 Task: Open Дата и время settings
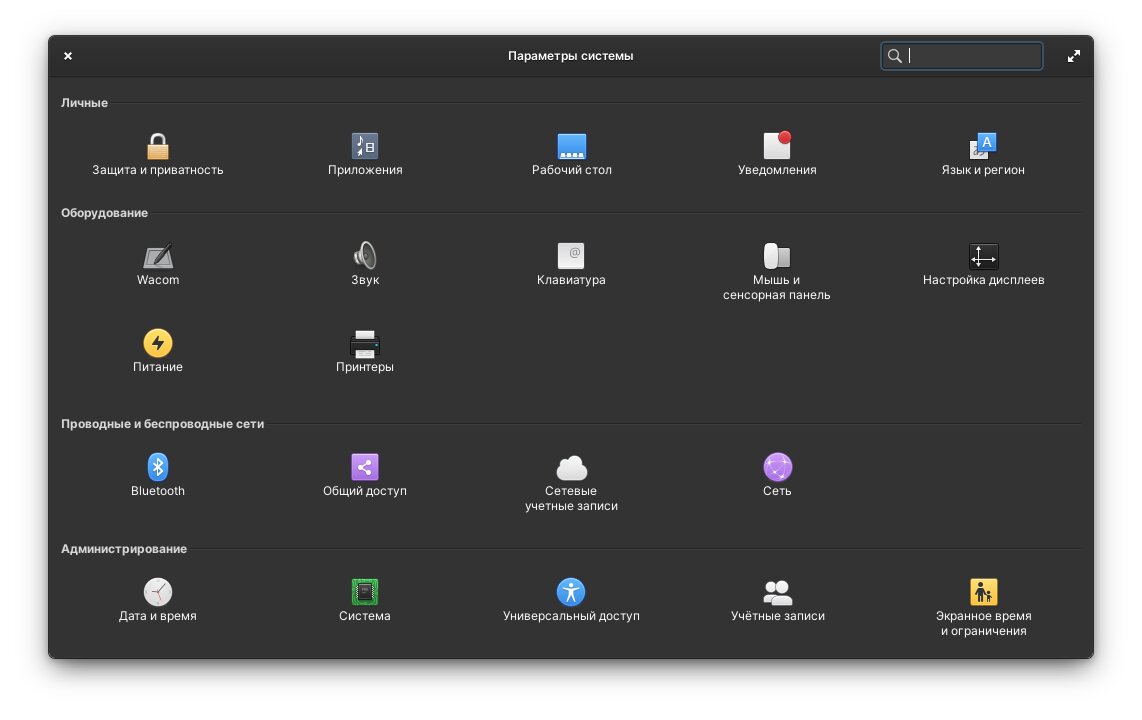pos(158,592)
